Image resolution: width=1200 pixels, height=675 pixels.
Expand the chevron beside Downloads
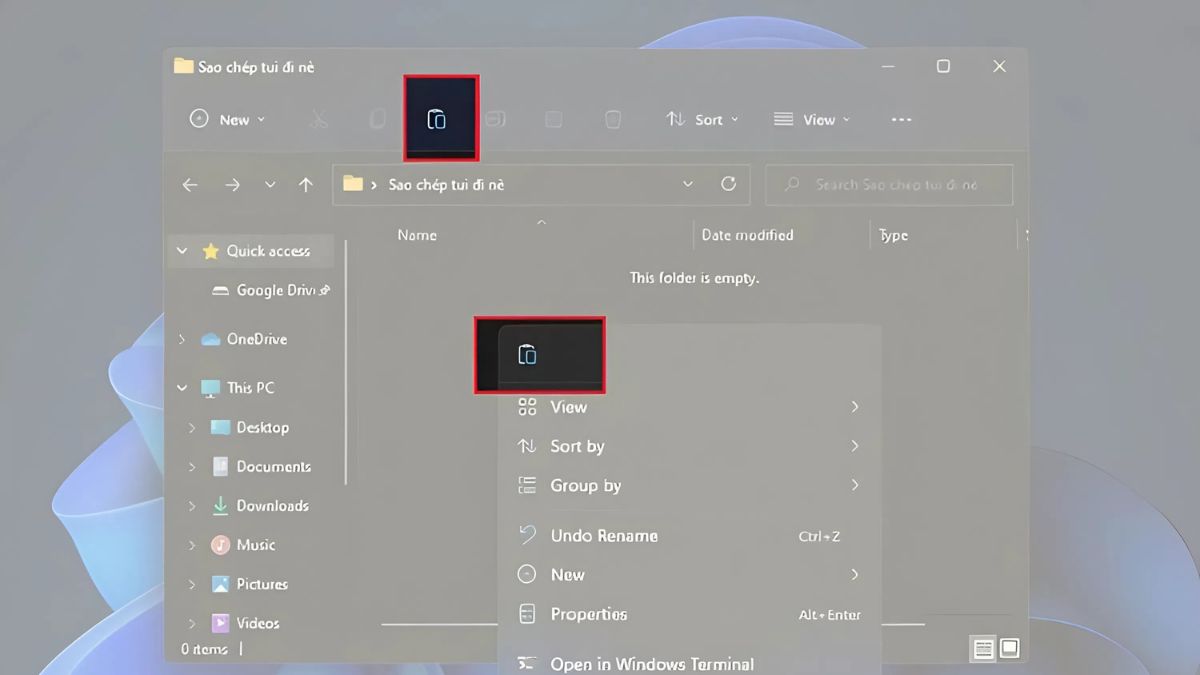192,506
